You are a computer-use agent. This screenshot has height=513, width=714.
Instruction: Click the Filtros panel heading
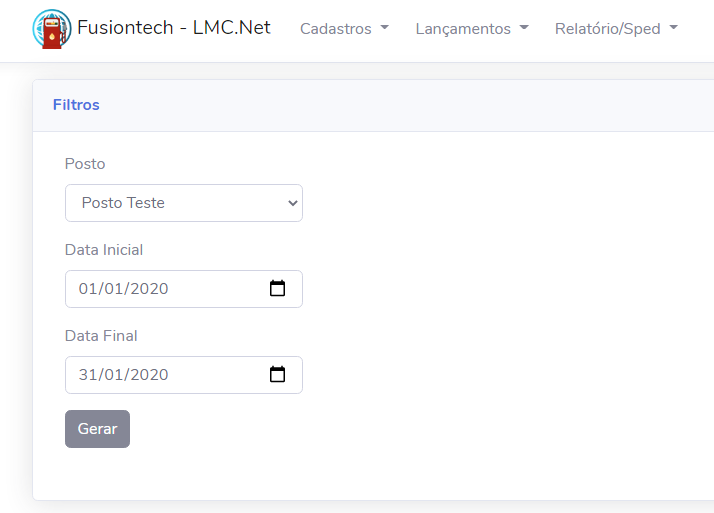pyautogui.click(x=76, y=105)
